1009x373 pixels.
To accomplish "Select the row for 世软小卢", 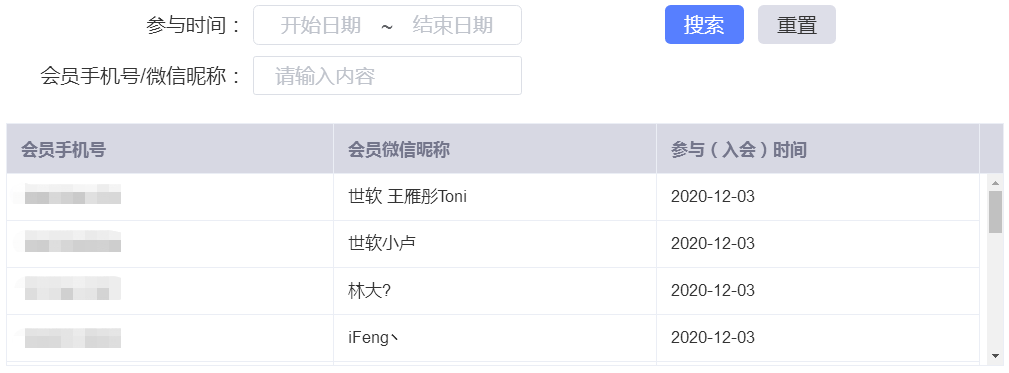I will click(x=493, y=244).
